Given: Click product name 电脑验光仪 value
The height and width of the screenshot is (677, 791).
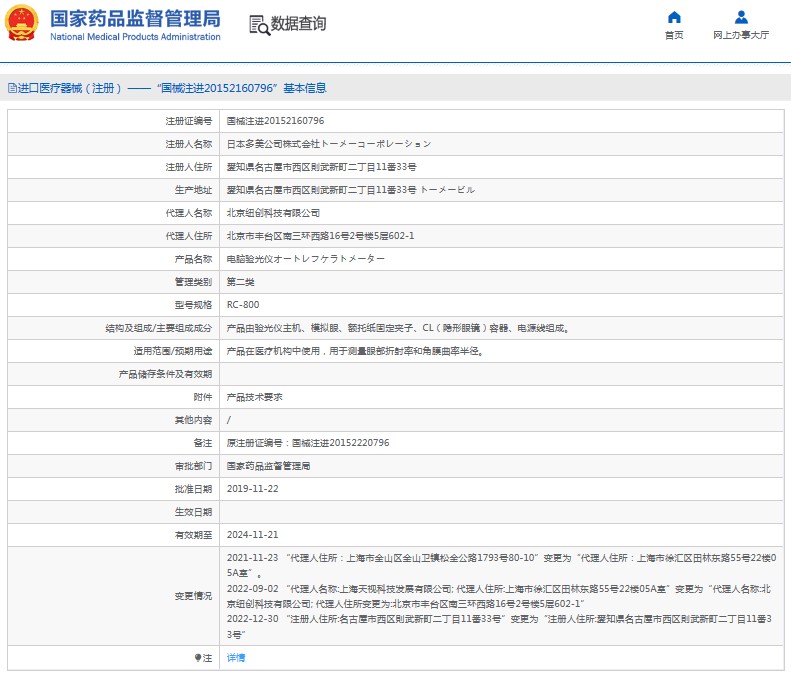Looking at the screenshot, I should (306, 259).
